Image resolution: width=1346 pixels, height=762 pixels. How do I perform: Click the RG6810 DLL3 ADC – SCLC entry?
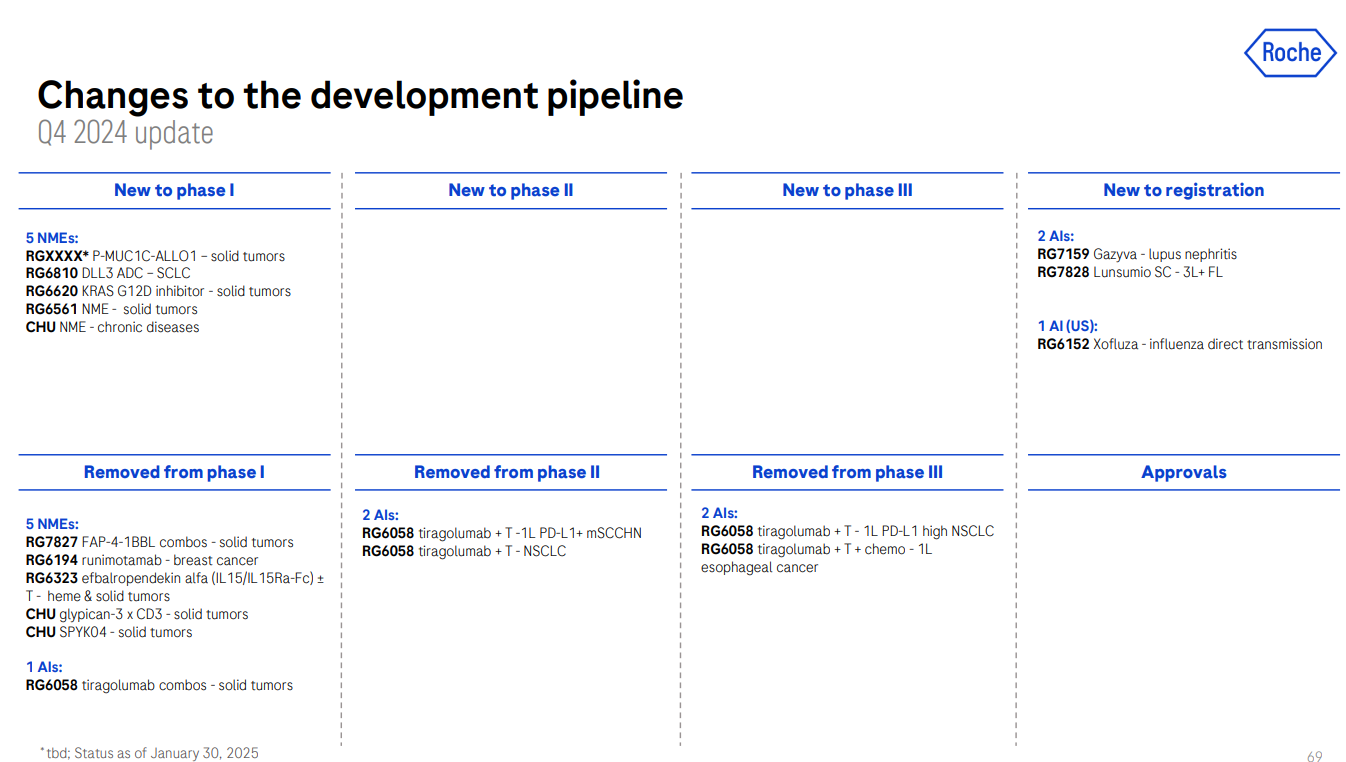[x=108, y=273]
